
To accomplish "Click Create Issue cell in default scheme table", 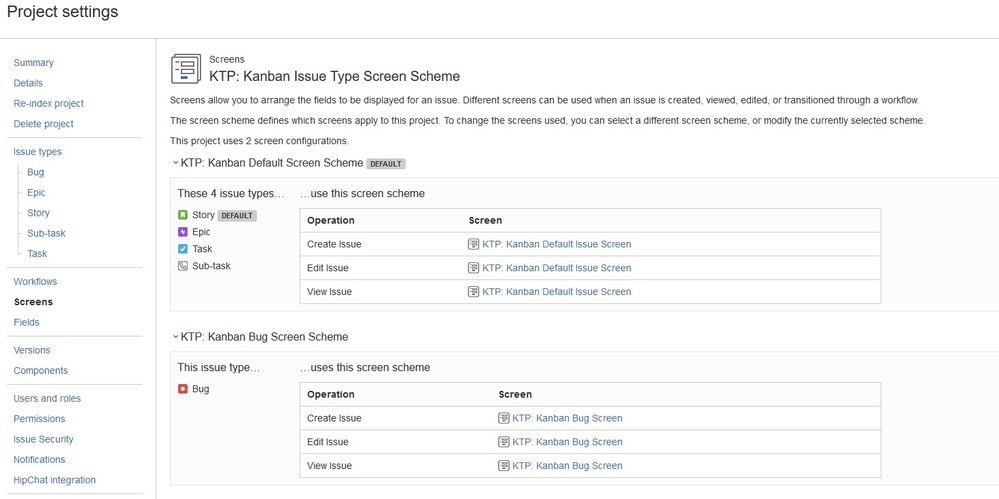I will coord(334,244).
